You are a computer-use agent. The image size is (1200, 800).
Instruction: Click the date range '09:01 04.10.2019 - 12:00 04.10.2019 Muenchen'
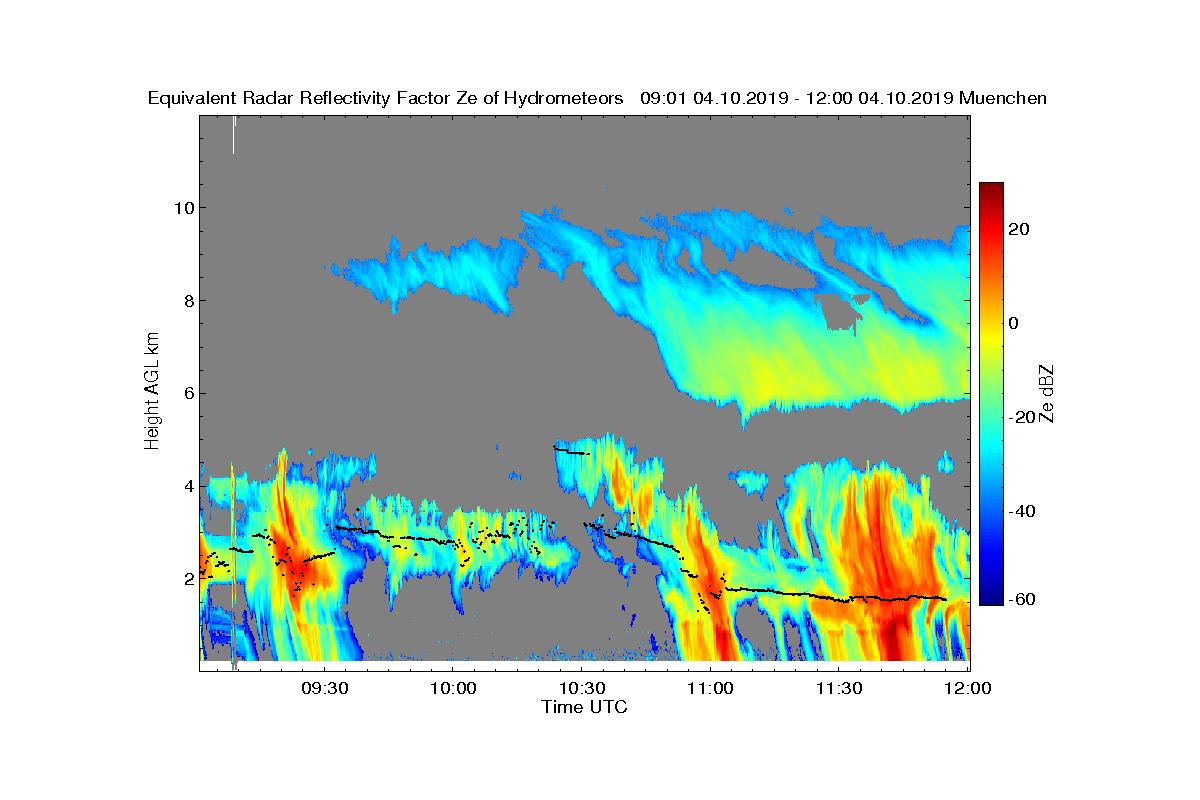tap(844, 98)
